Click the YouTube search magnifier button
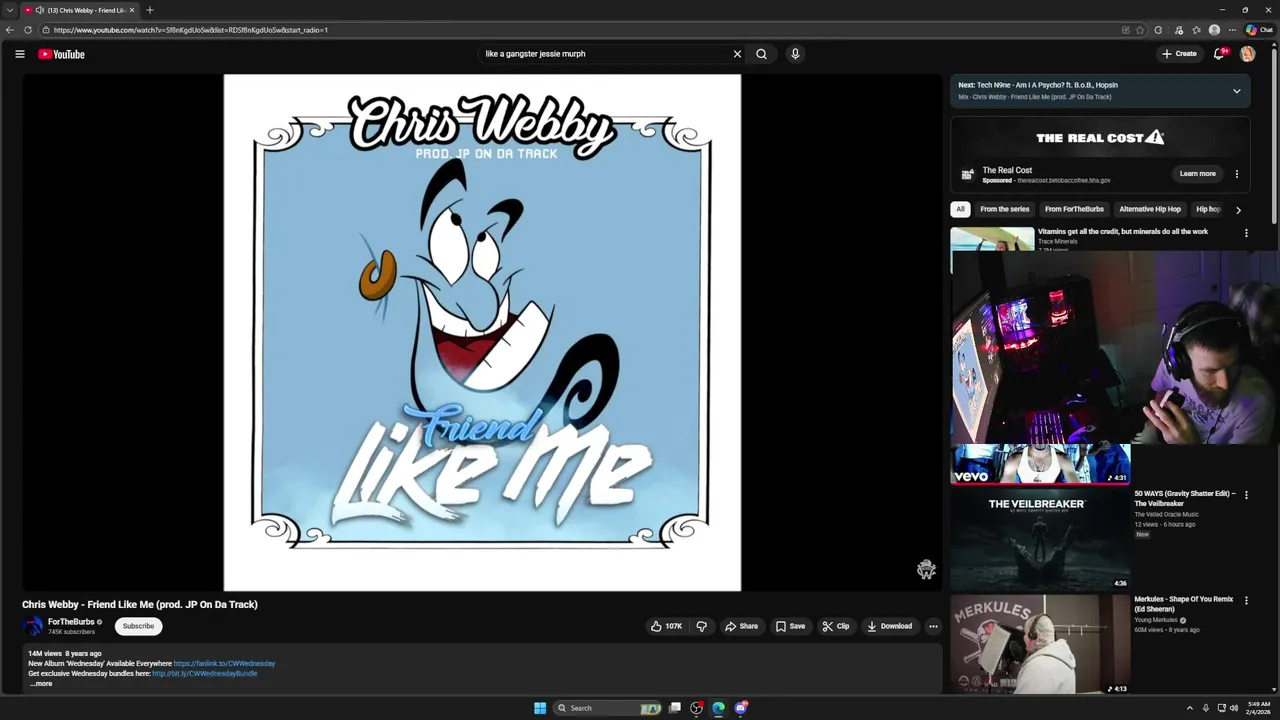 (761, 54)
